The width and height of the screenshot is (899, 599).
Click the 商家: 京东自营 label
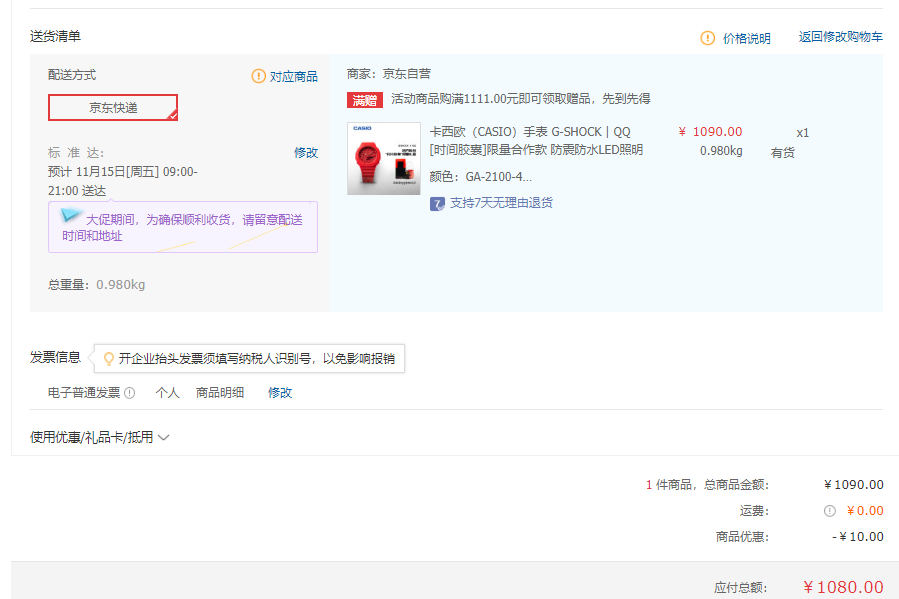pyautogui.click(x=389, y=74)
